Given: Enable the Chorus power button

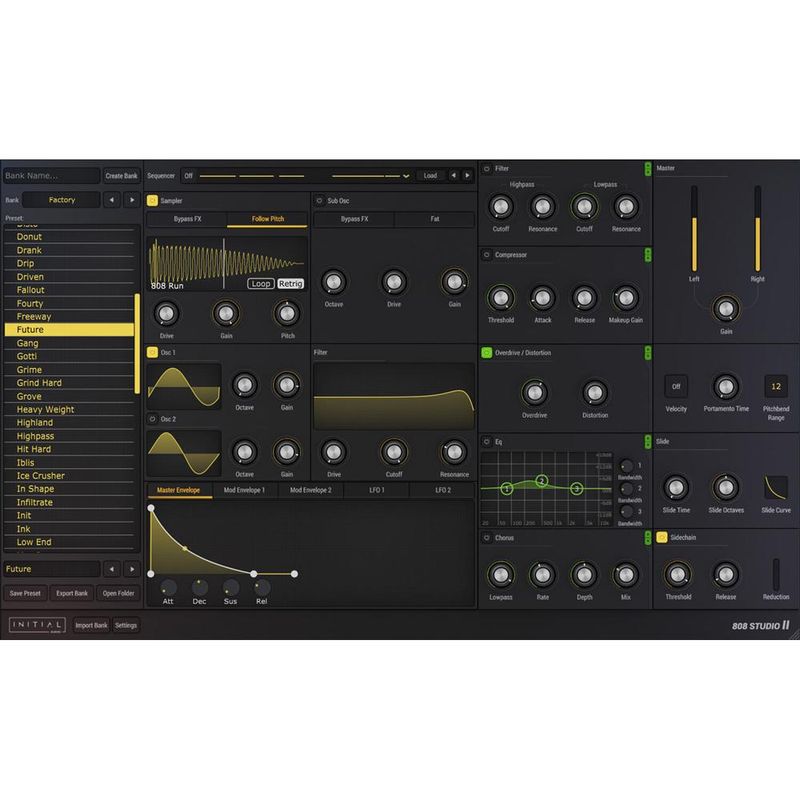Looking at the screenshot, I should 487,538.
